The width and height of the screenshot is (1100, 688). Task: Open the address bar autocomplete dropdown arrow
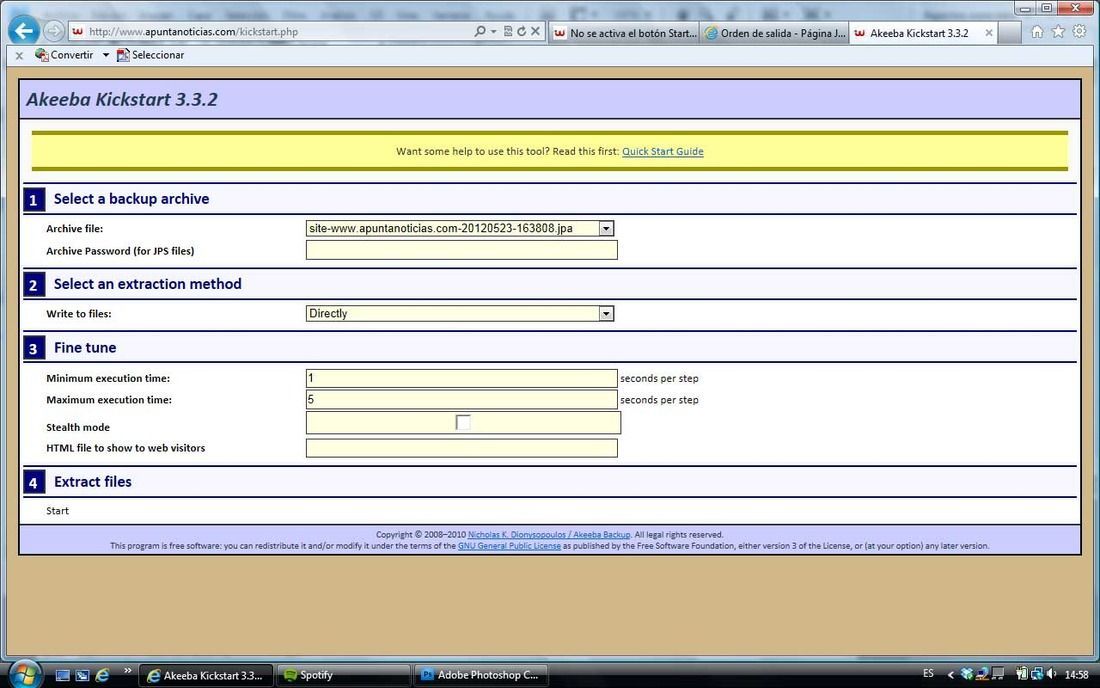click(x=493, y=32)
